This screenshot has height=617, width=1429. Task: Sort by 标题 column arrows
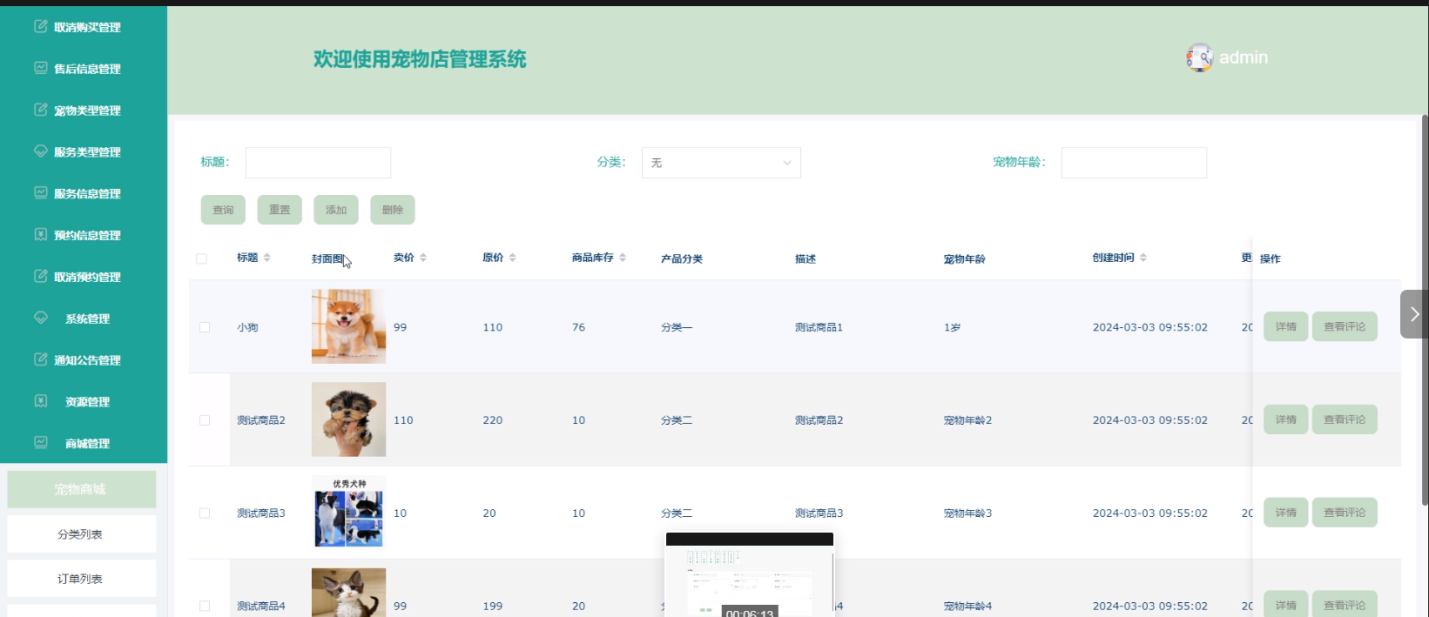pos(267,258)
